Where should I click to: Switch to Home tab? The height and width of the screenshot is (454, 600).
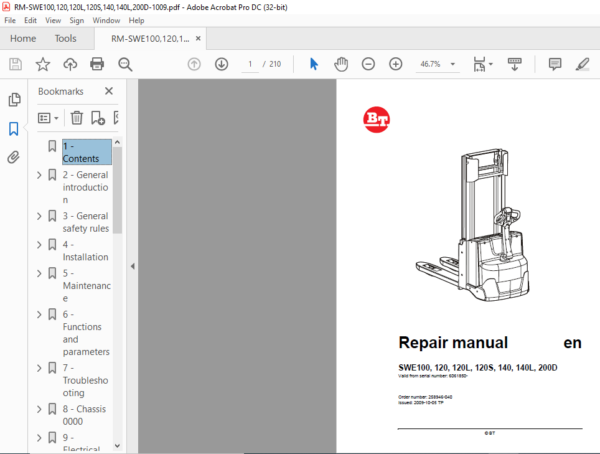click(23, 38)
